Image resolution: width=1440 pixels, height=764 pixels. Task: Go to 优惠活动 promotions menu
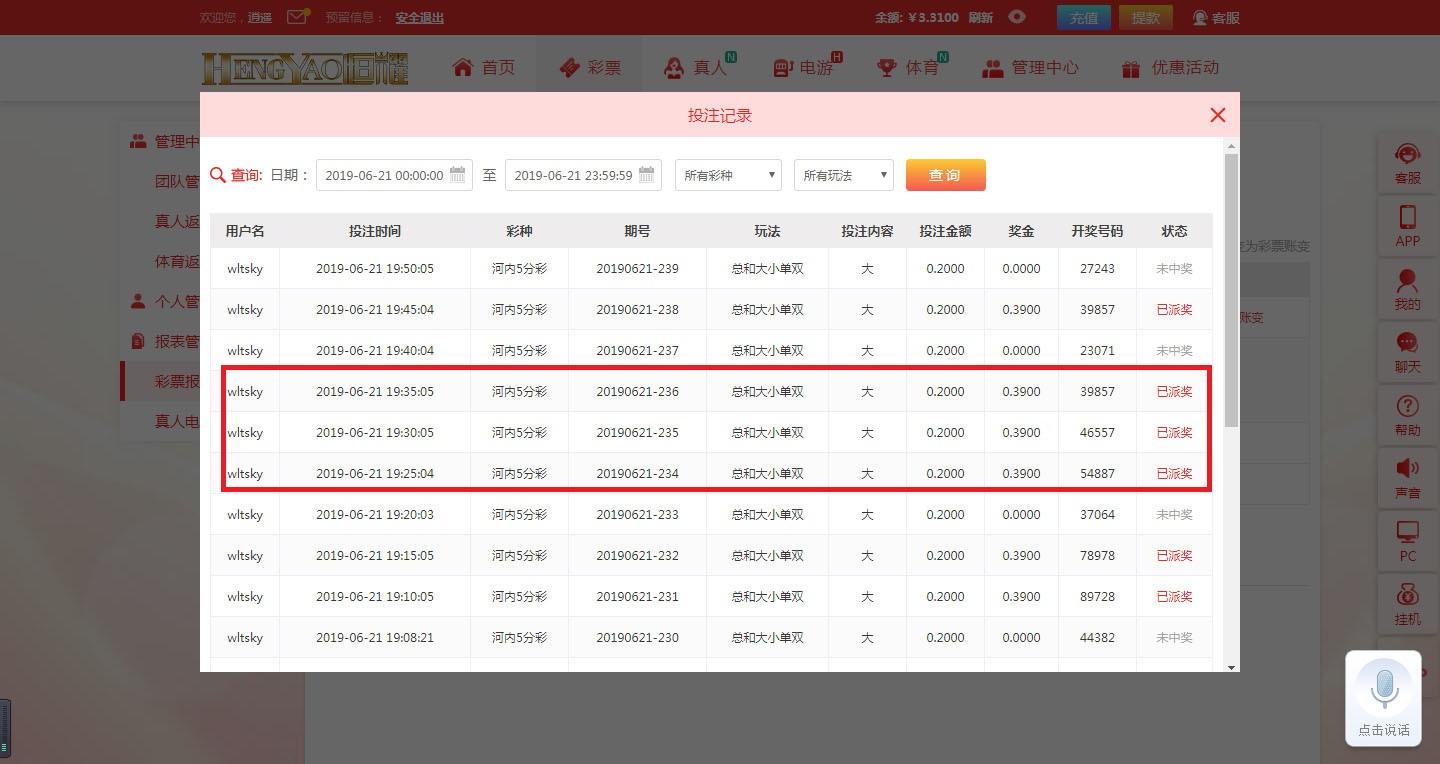click(x=1170, y=67)
